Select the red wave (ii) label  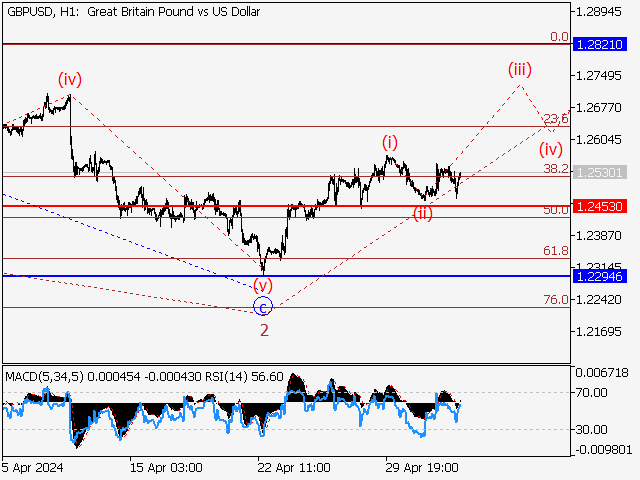point(422,214)
